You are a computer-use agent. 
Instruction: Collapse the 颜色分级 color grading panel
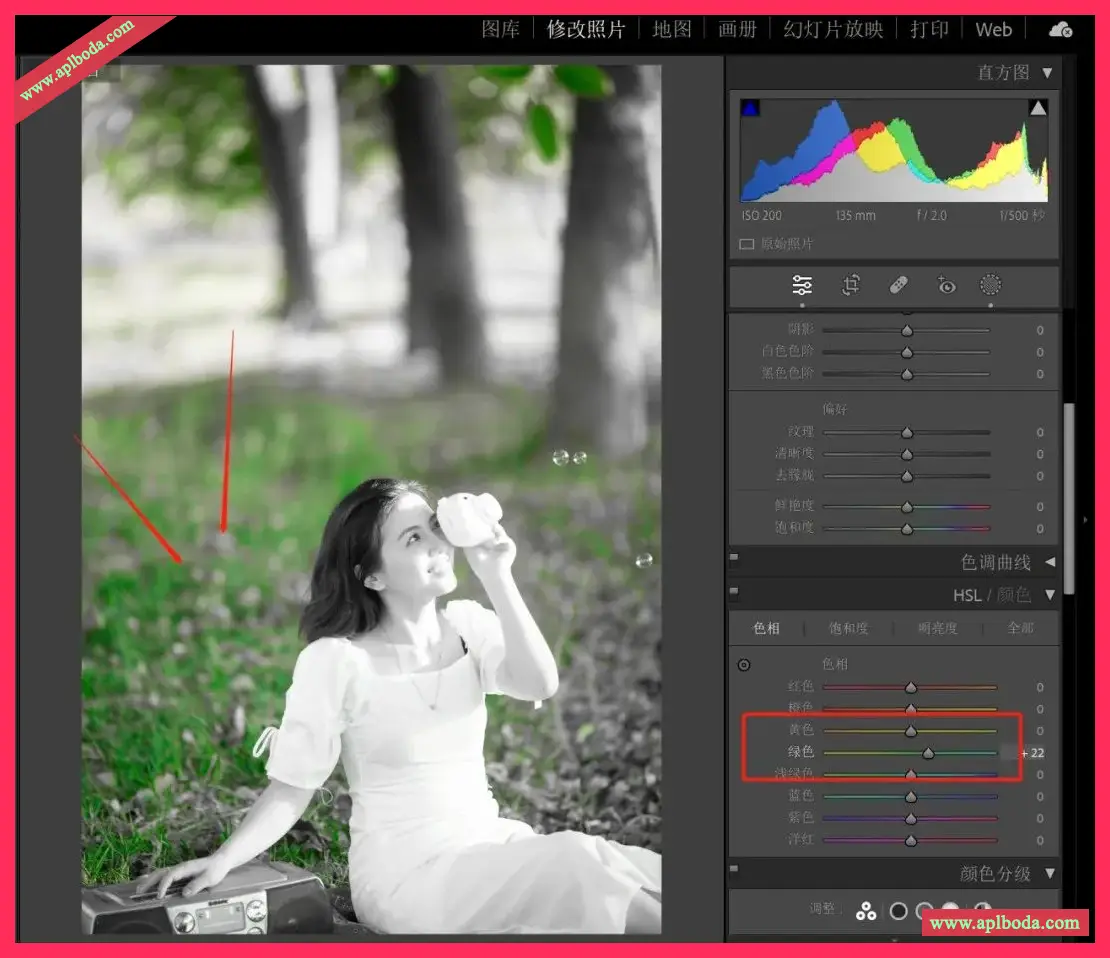(1049, 873)
